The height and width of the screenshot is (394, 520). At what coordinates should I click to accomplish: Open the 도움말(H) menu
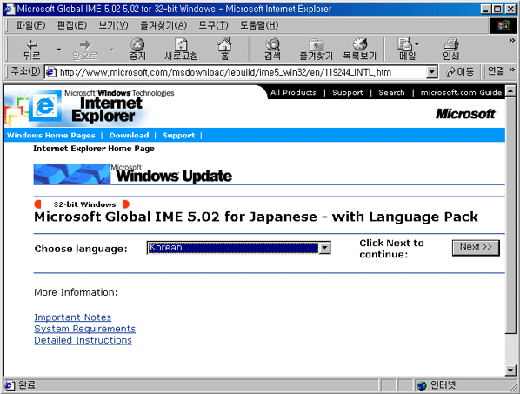tap(259, 25)
